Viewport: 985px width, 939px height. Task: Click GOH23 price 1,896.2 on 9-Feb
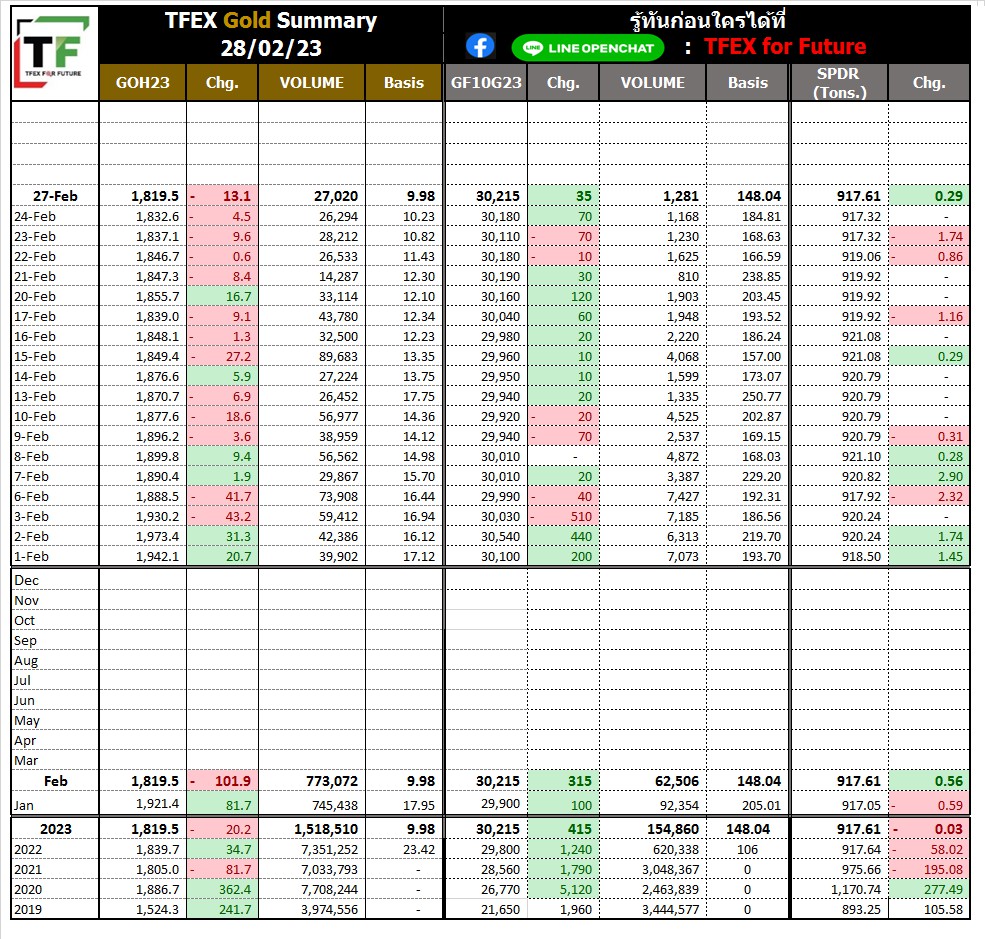[157, 437]
